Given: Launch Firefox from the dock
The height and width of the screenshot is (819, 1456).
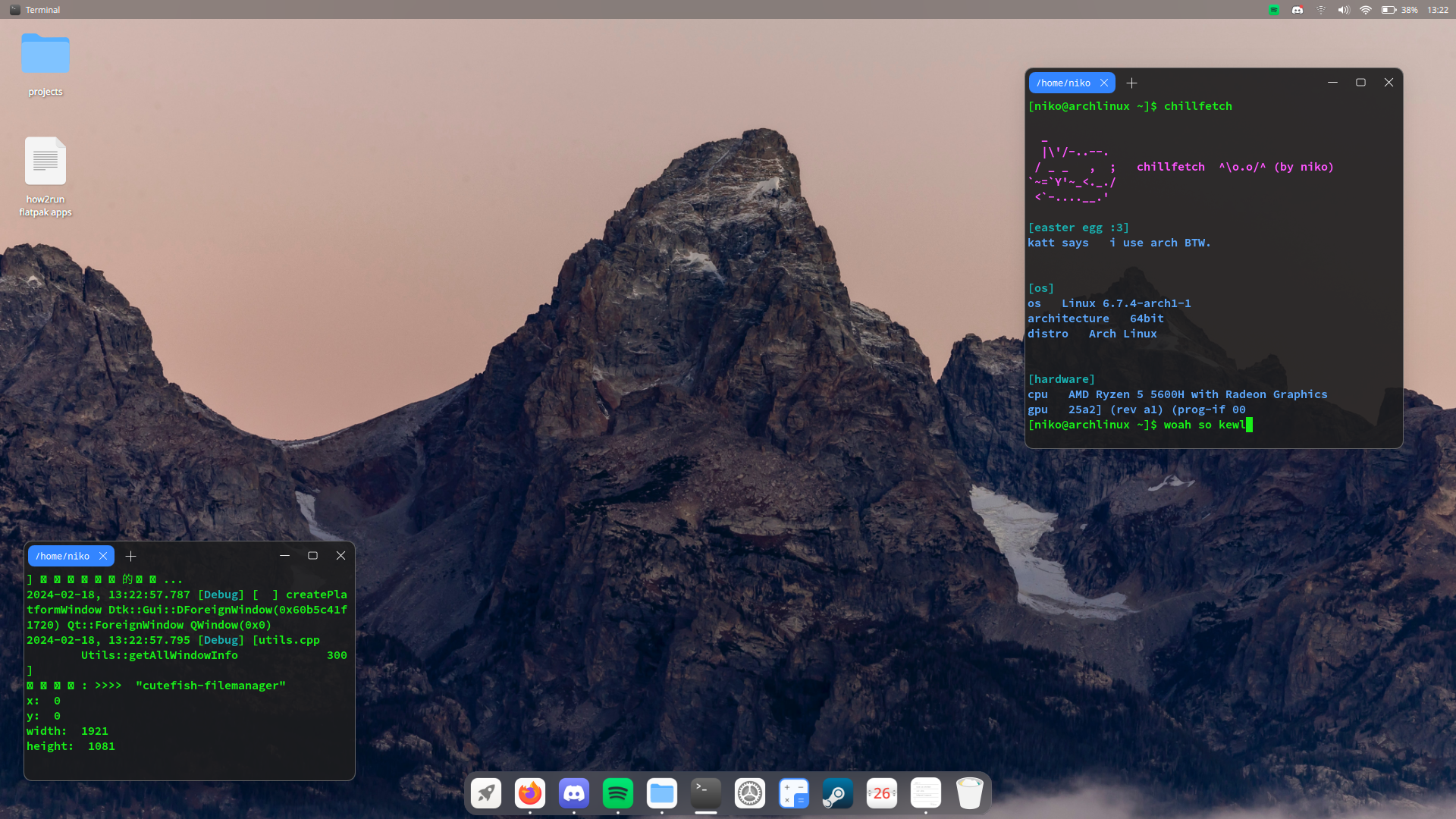Looking at the screenshot, I should 530,793.
